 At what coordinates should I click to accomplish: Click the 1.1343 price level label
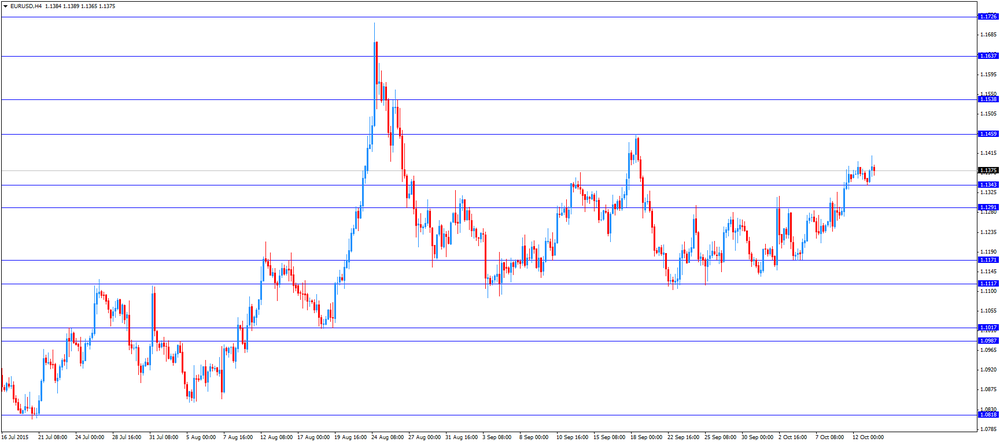[987, 184]
